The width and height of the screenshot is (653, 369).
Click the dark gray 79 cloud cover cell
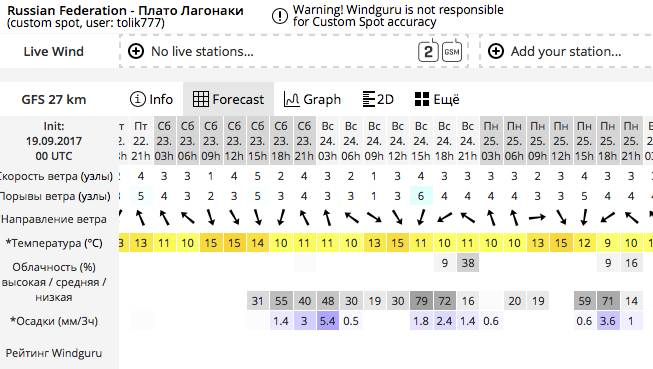click(x=421, y=301)
